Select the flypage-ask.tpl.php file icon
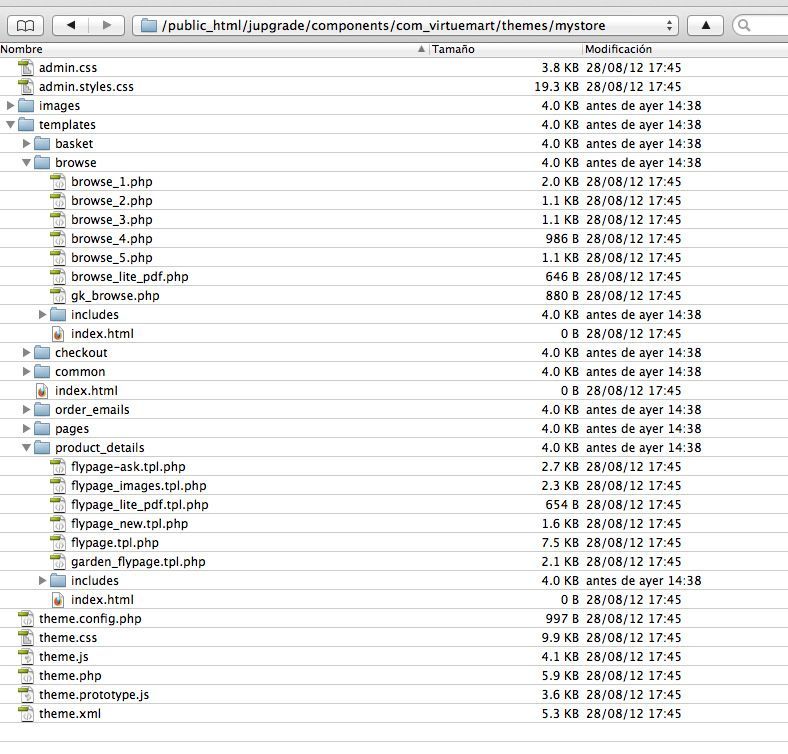The height and width of the screenshot is (754, 788). [58, 466]
